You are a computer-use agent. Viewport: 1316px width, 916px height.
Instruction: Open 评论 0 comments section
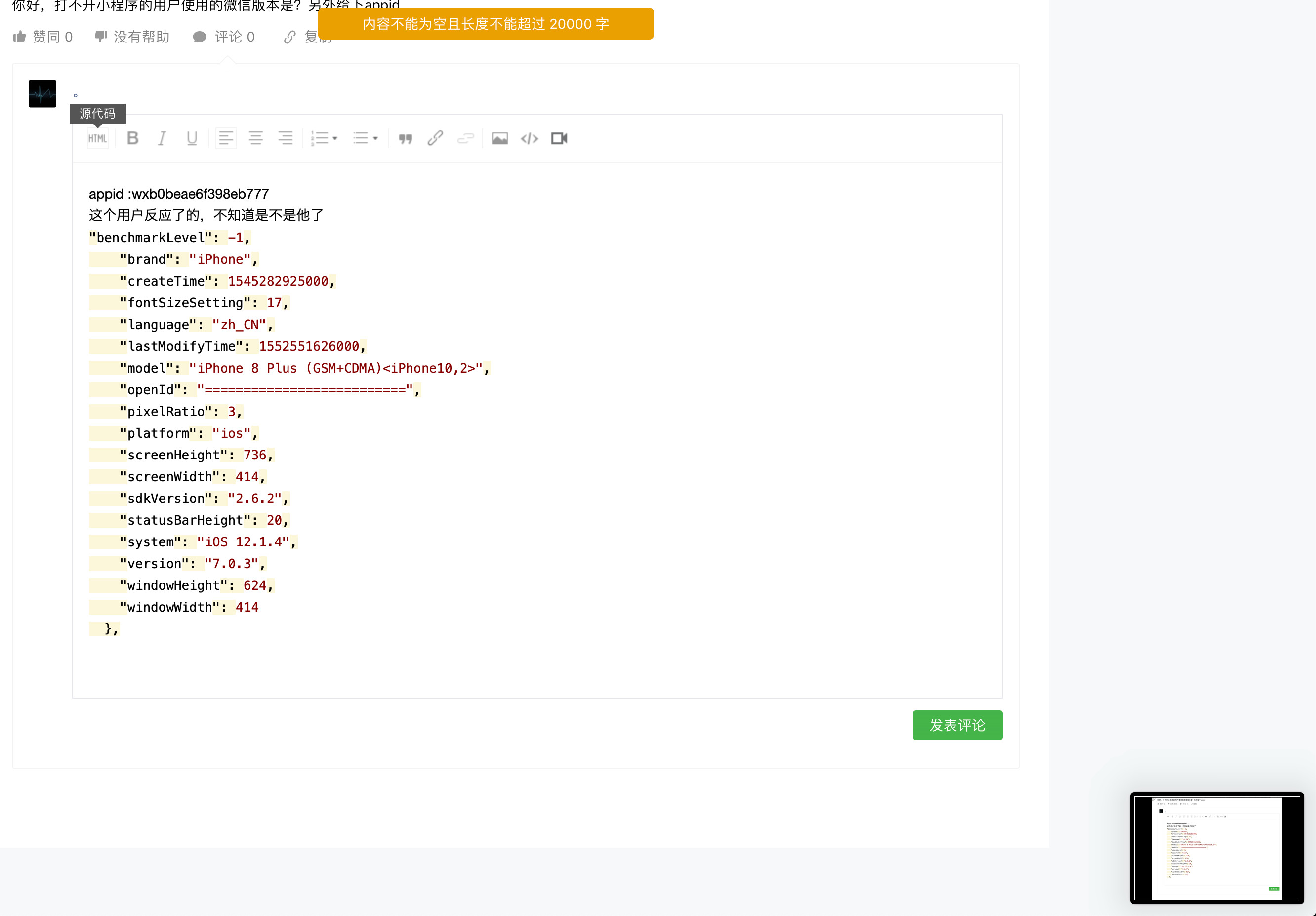pos(224,37)
